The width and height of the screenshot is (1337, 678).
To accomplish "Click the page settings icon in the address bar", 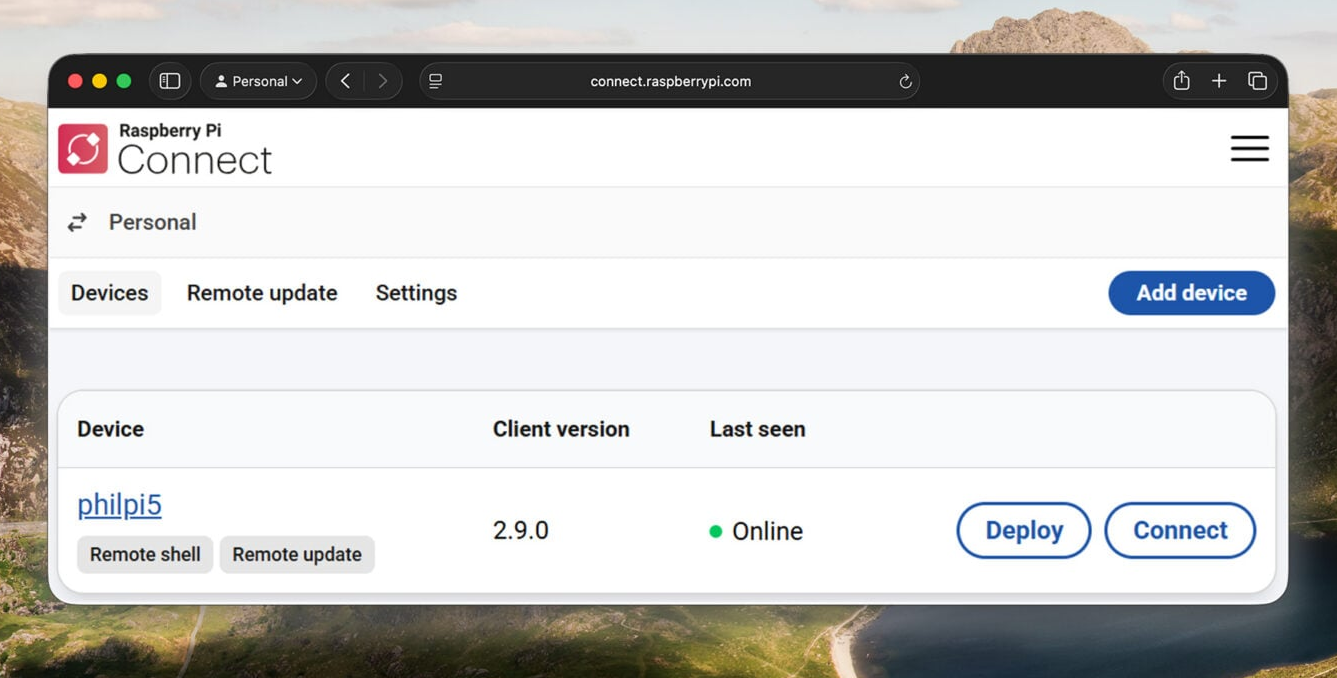I will point(436,82).
